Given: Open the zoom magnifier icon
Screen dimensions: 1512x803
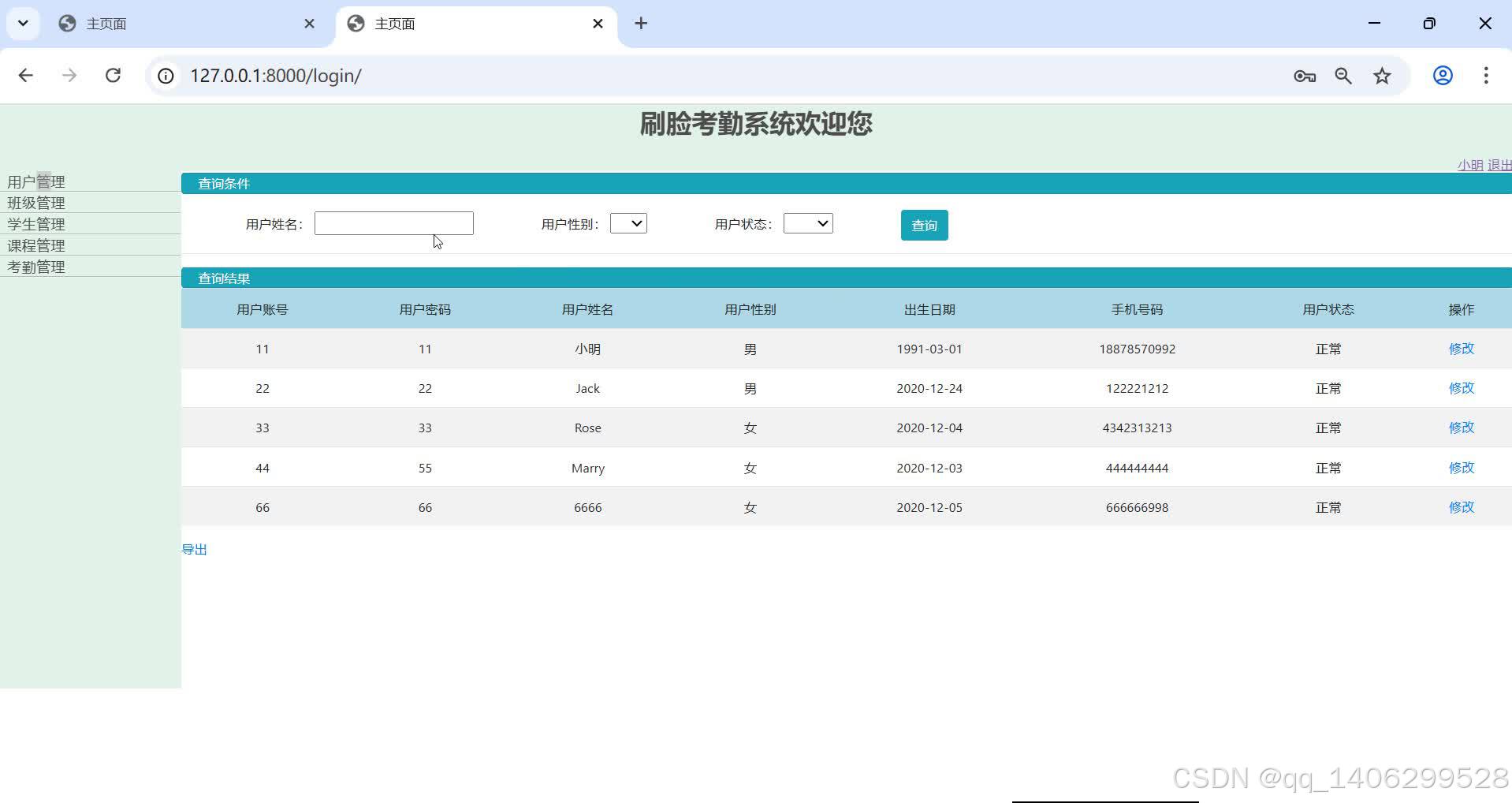Looking at the screenshot, I should coord(1343,76).
